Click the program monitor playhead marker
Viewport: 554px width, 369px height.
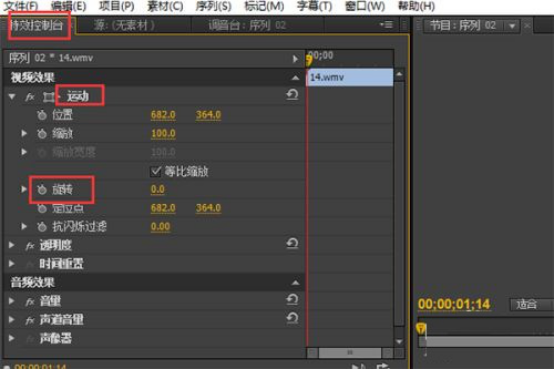(421, 329)
